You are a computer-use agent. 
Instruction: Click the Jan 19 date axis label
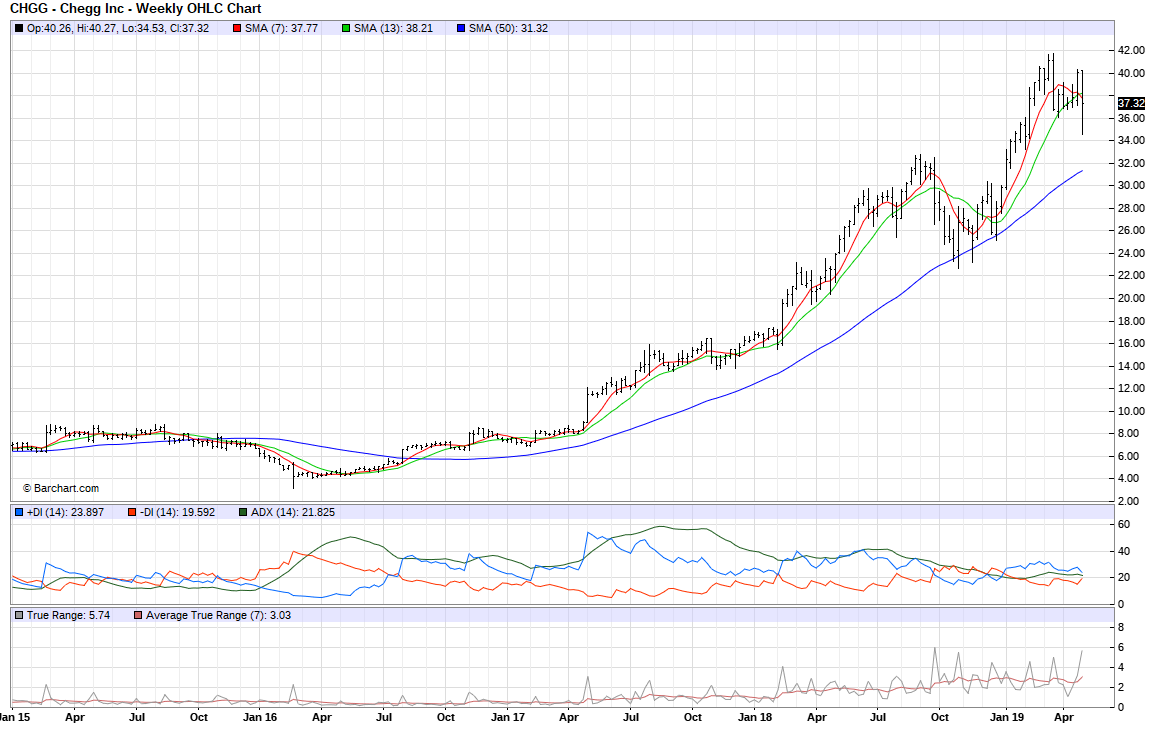coord(1007,717)
